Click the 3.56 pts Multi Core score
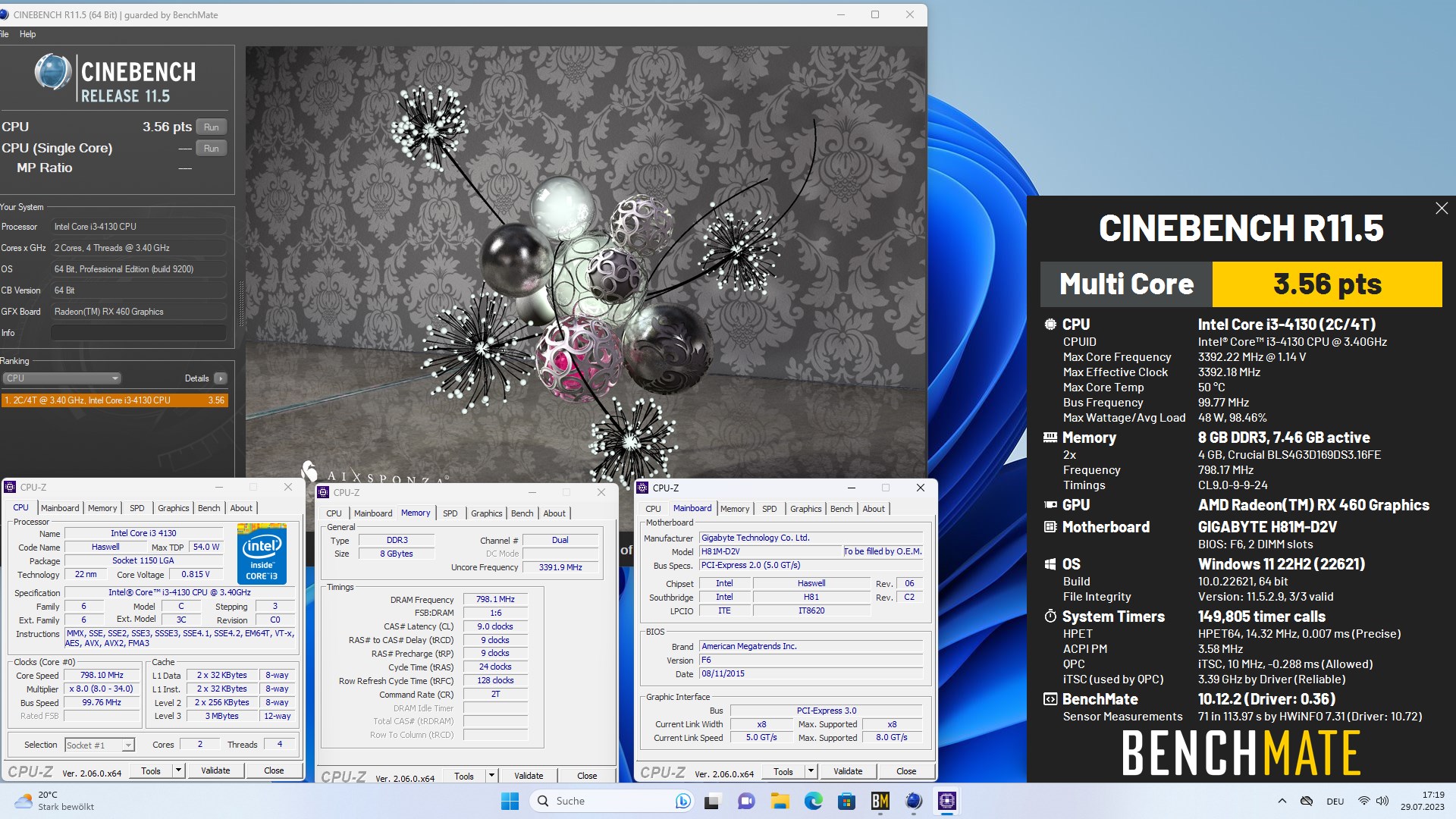Image resolution: width=1456 pixels, height=819 pixels. (1327, 284)
